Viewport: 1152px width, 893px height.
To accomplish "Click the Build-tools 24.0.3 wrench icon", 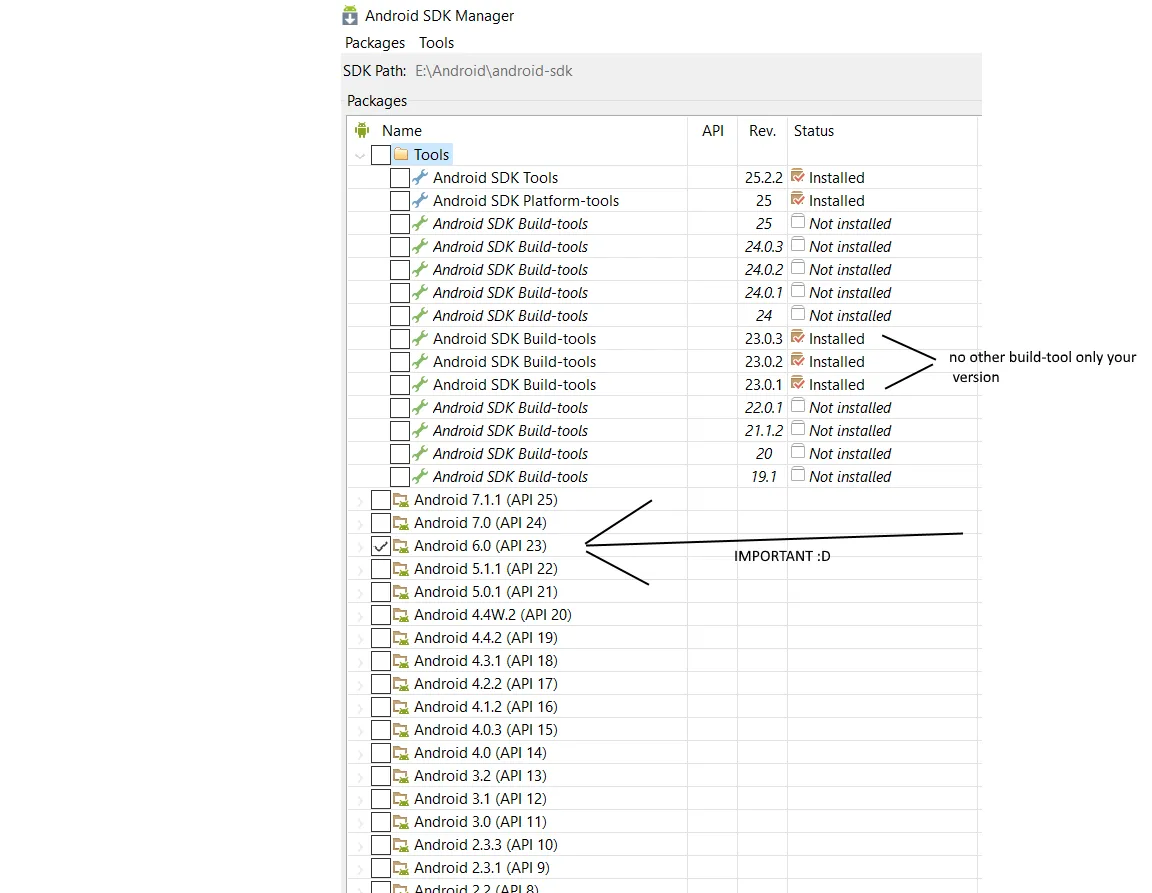I will click(420, 246).
